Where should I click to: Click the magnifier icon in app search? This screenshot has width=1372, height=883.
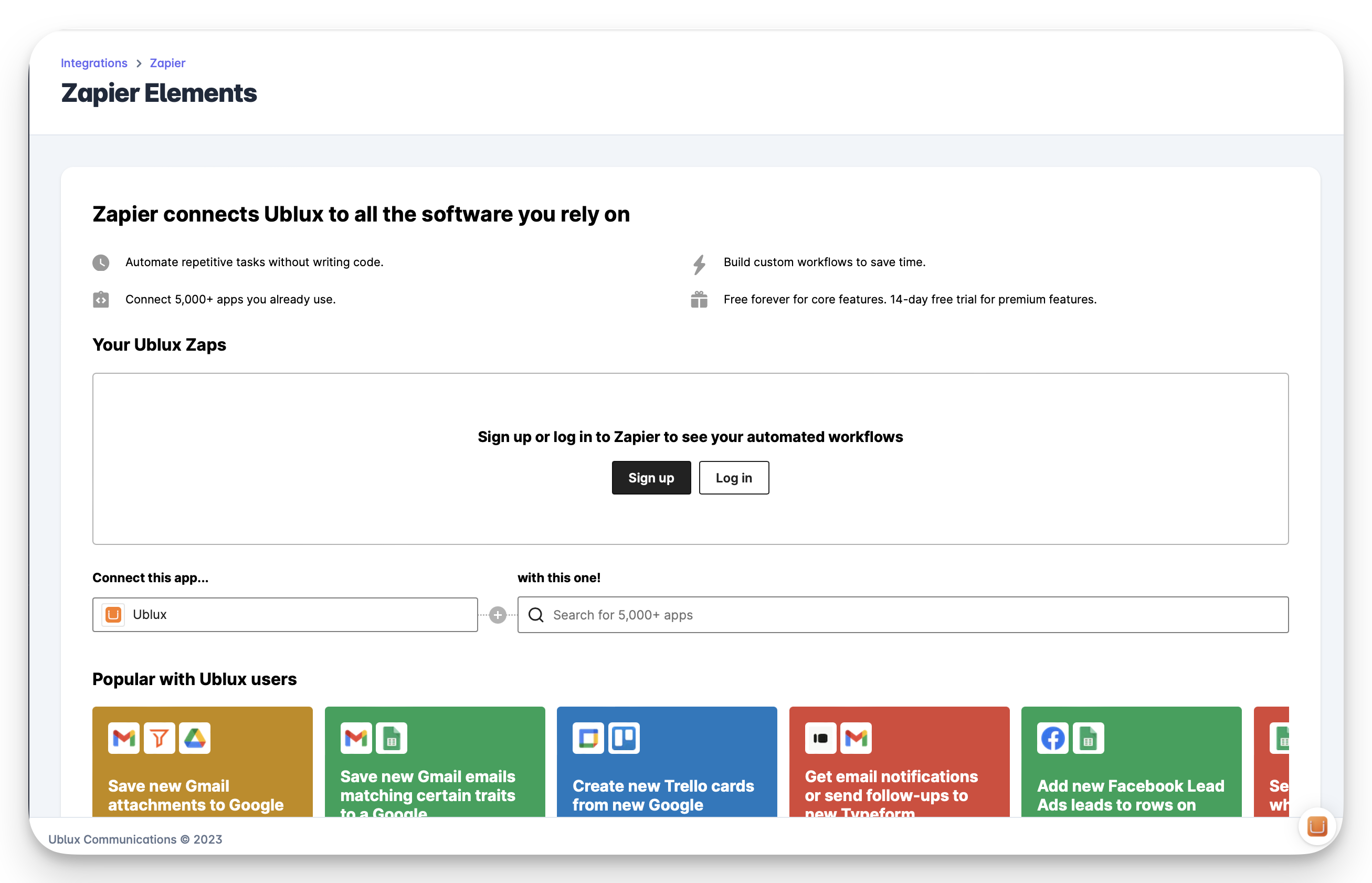(x=536, y=615)
